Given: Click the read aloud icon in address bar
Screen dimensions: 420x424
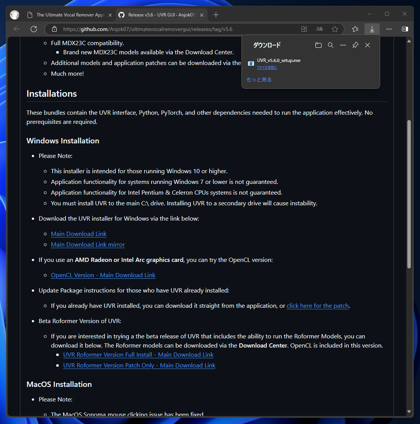Looking at the screenshot, I should pos(319,29).
